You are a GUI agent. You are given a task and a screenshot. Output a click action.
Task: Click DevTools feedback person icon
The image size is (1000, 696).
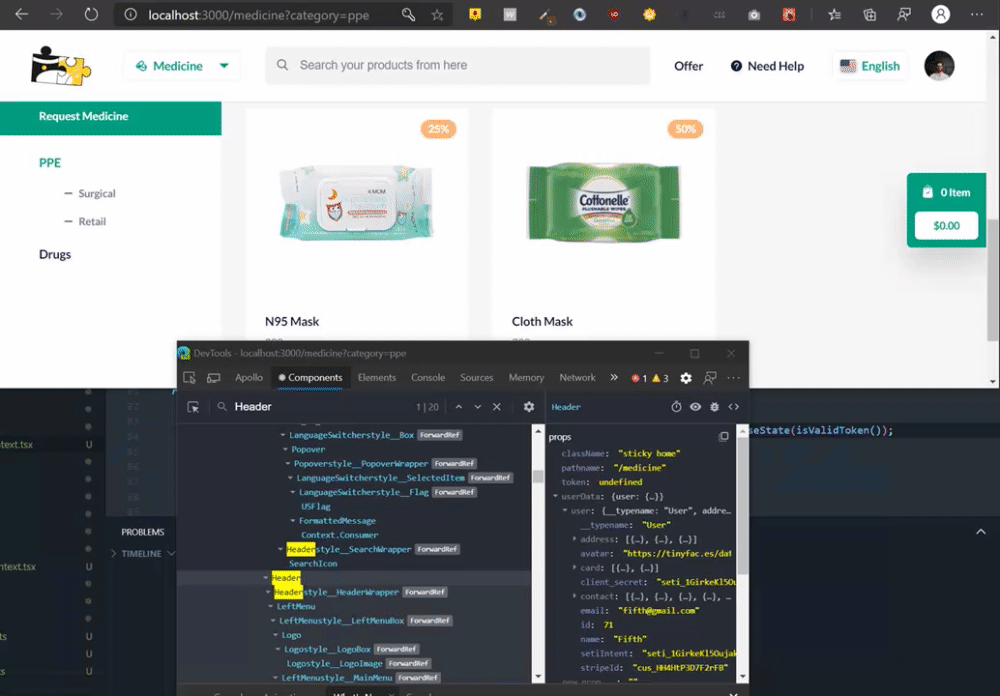coord(710,378)
